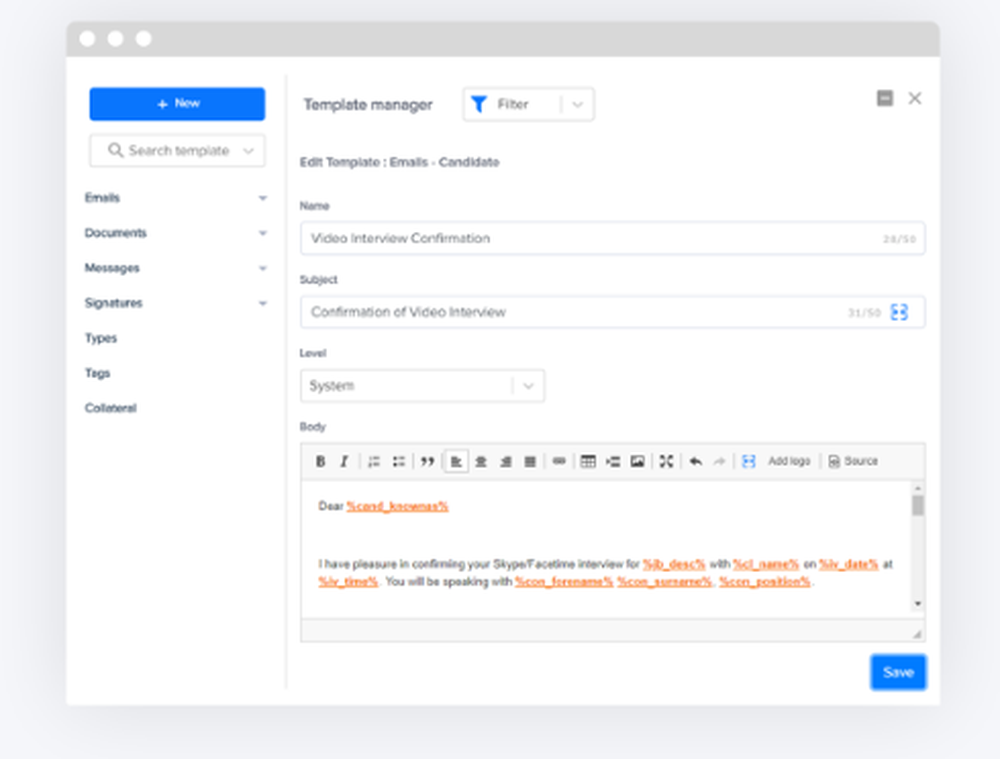Image resolution: width=1000 pixels, height=759 pixels.
Task: Click %iv_time% merge field in body
Action: (348, 582)
